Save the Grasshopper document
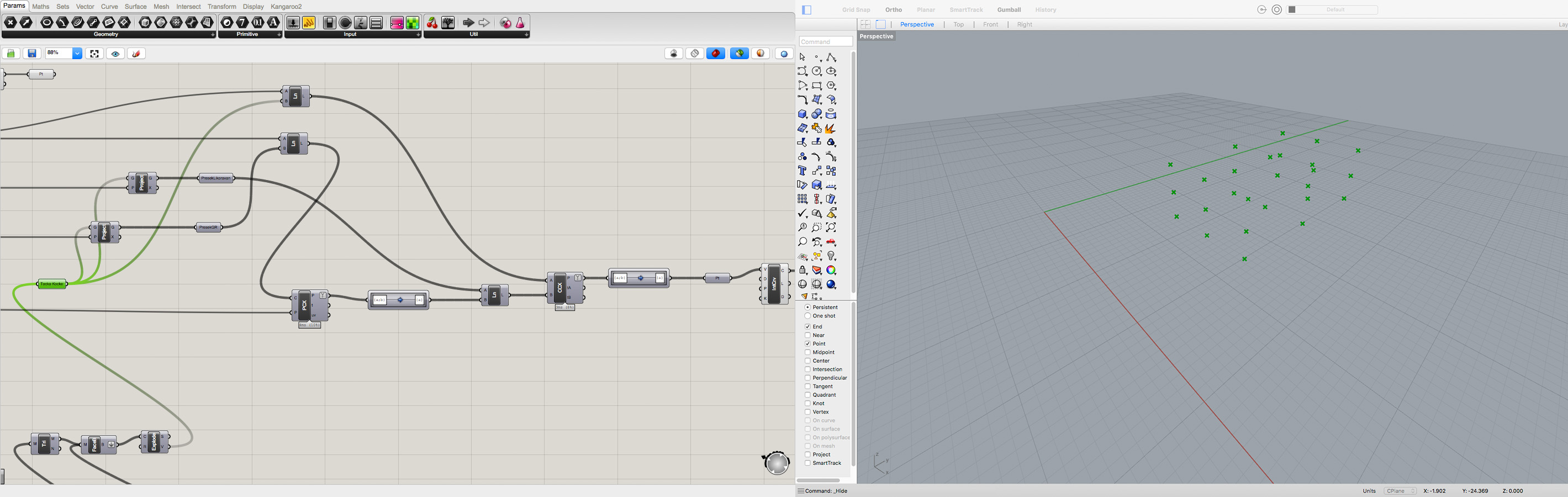Screen dimensions: 1568x497 pos(32,54)
